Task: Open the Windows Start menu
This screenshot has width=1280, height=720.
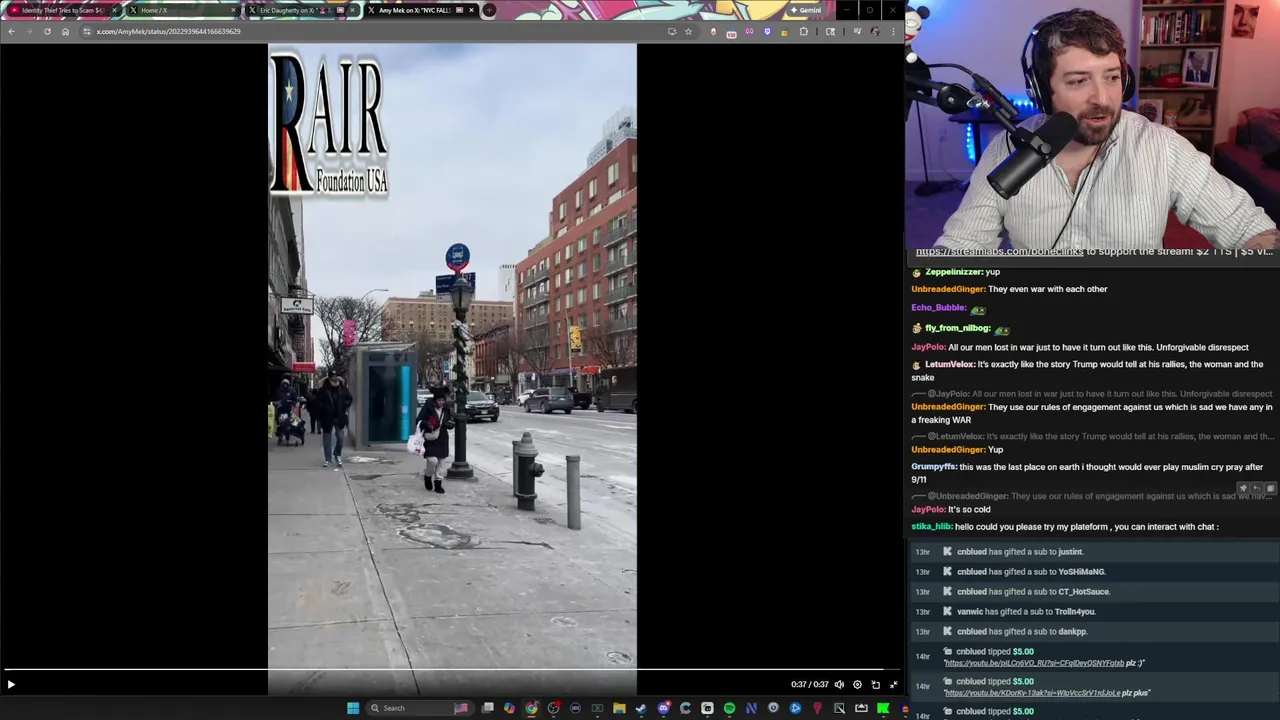Action: pyautogui.click(x=353, y=708)
